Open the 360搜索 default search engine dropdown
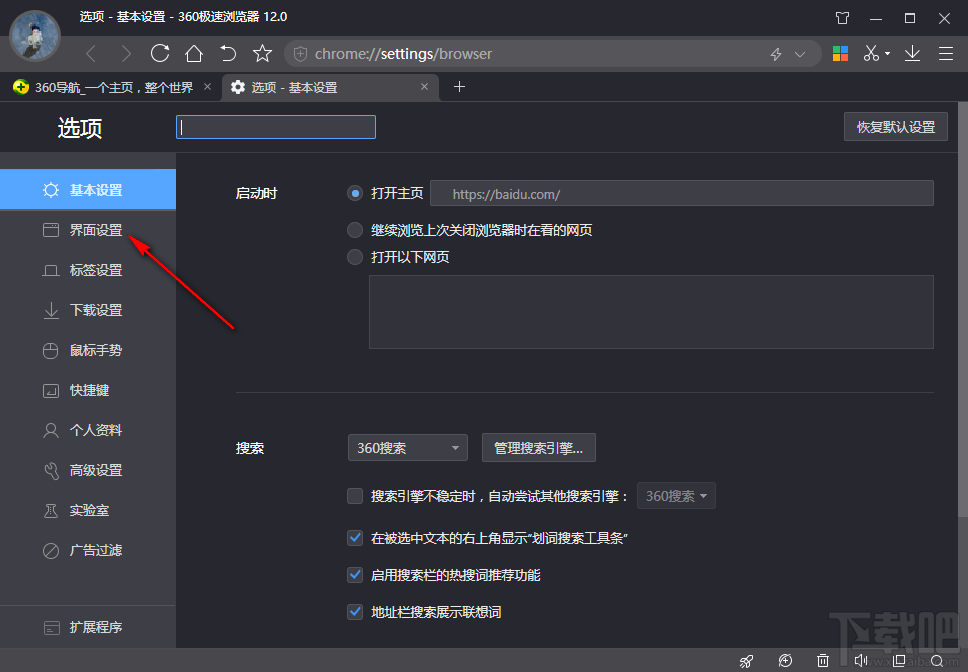This screenshot has height=672, width=968. [x=408, y=448]
